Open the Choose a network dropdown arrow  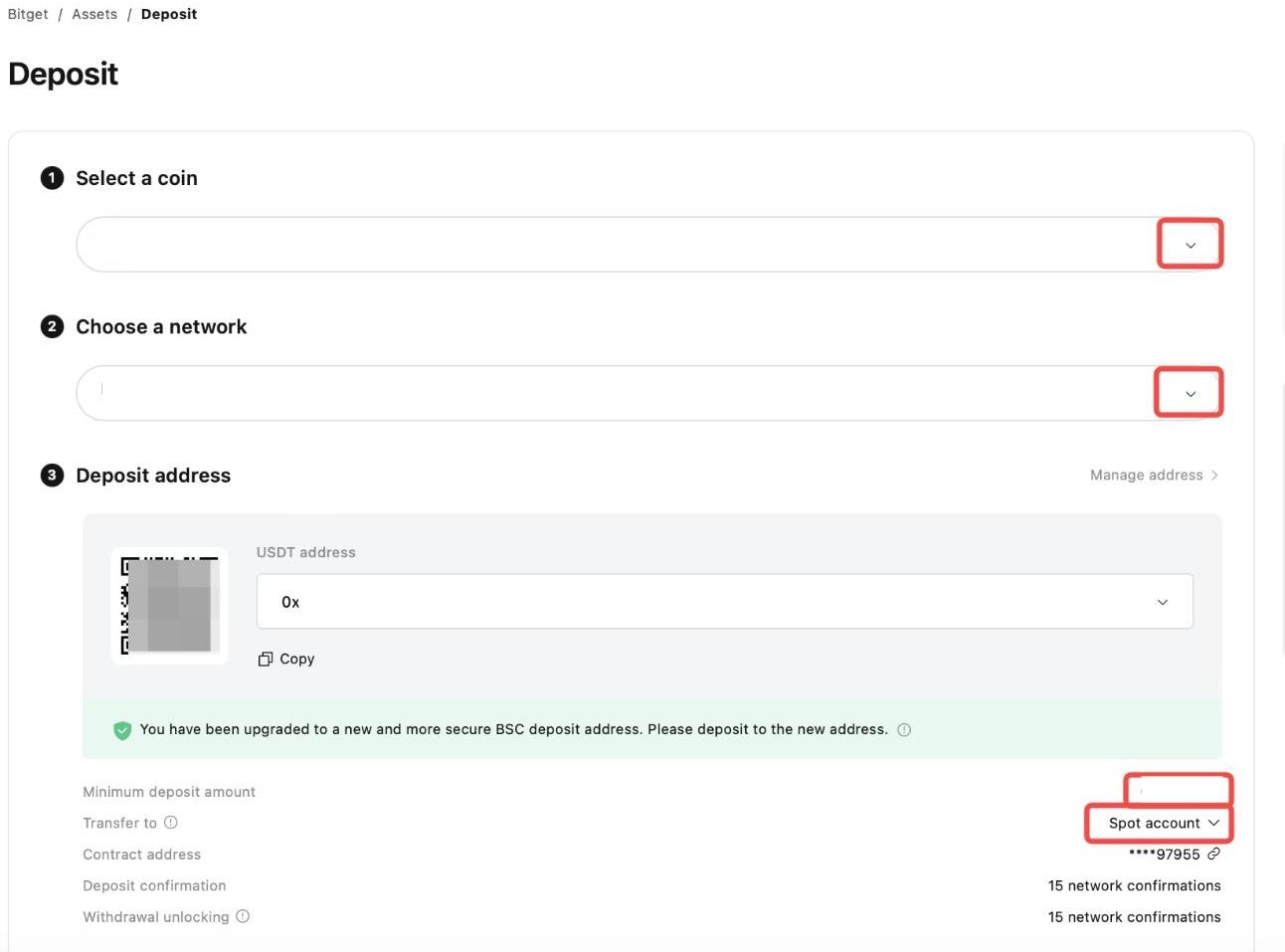pos(1190,394)
